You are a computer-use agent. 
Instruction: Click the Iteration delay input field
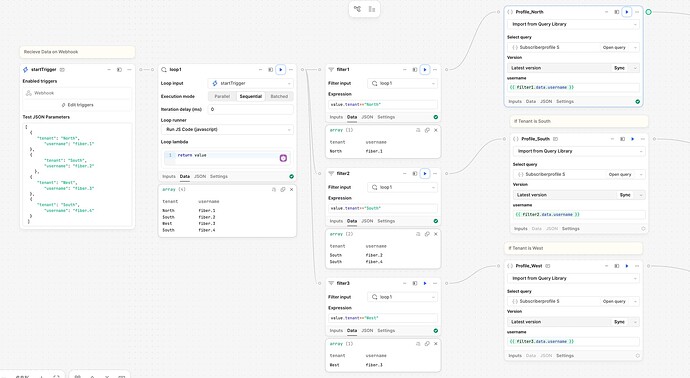[250, 109]
